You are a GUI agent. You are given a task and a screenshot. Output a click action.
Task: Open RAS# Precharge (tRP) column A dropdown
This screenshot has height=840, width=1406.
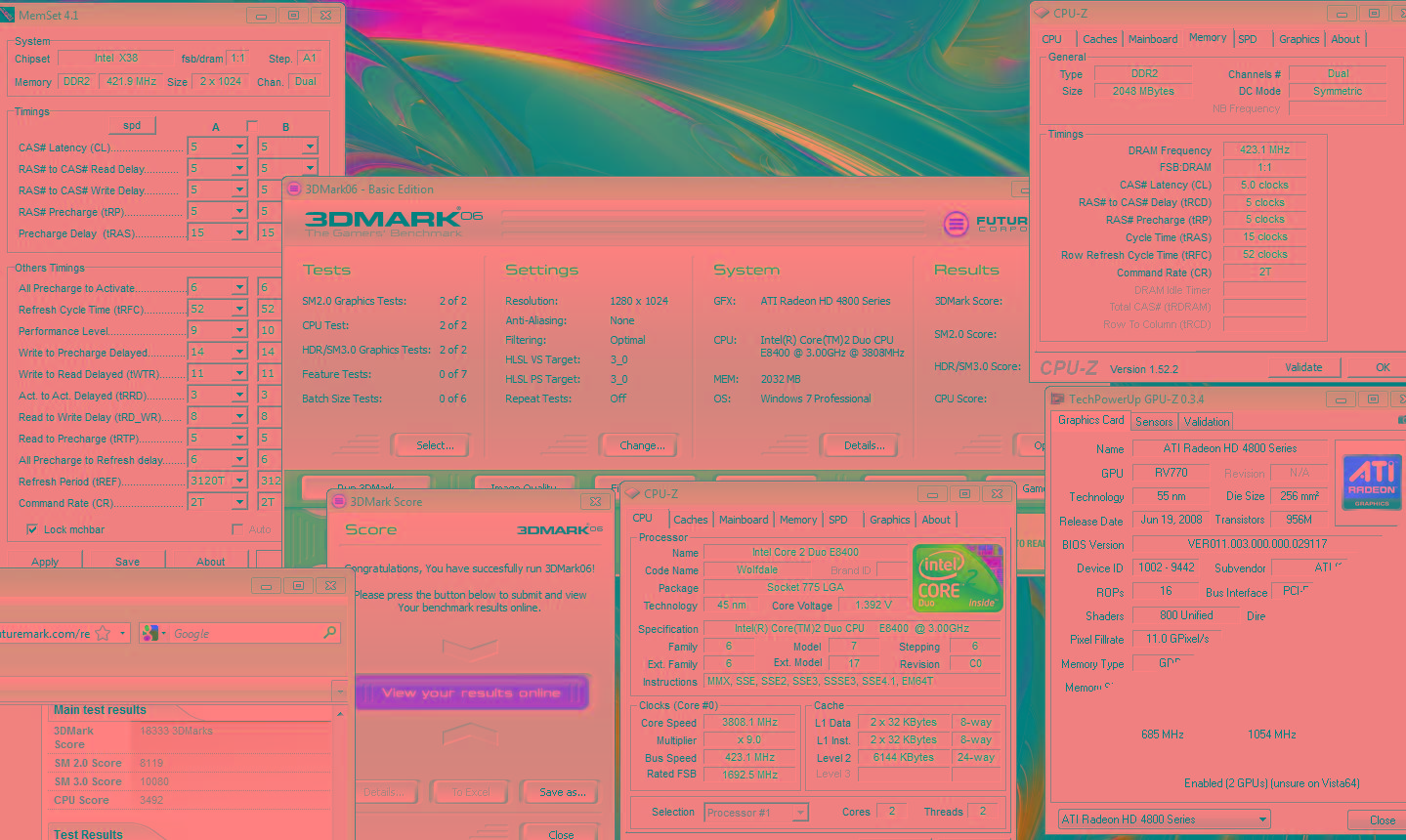238,212
